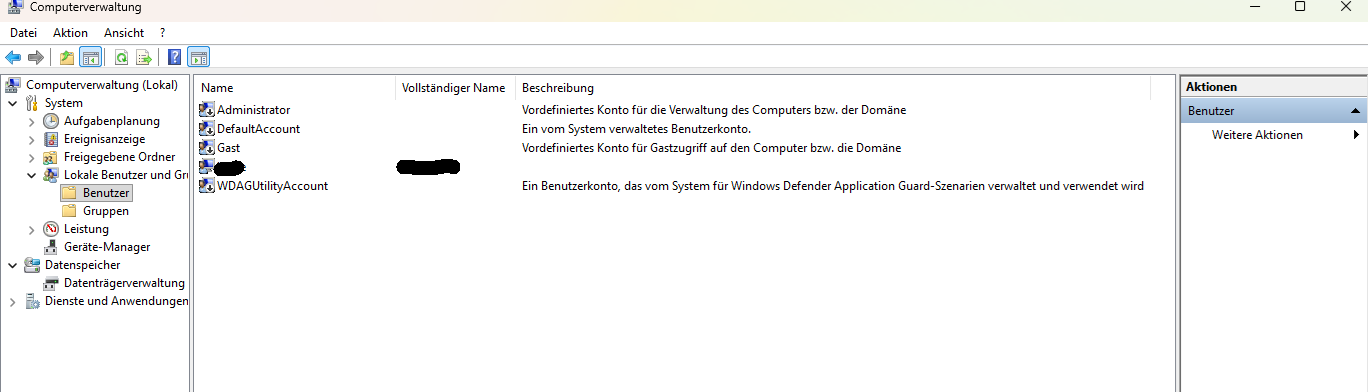The width and height of the screenshot is (1368, 392).
Task: Open the Ansicht menu
Action: (x=124, y=33)
